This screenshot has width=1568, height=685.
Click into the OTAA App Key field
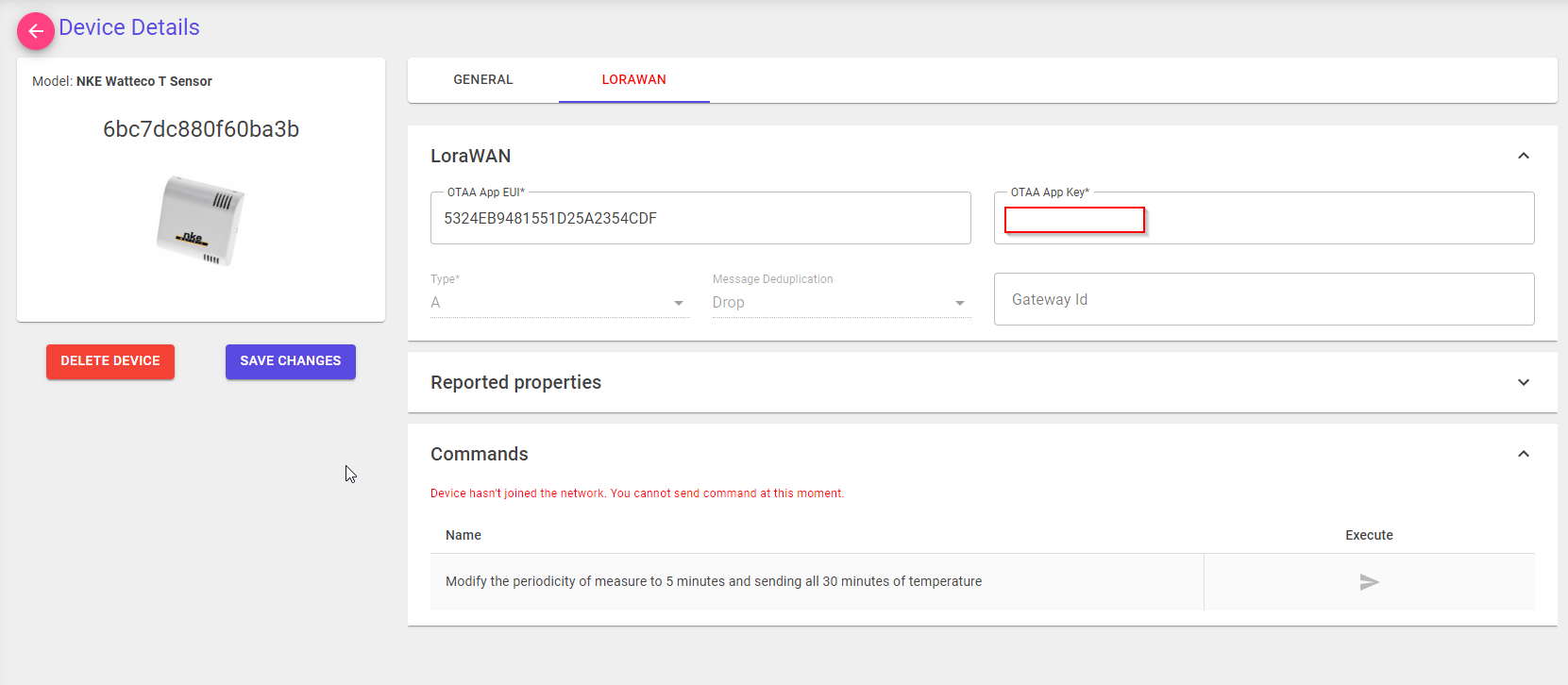pos(1263,219)
